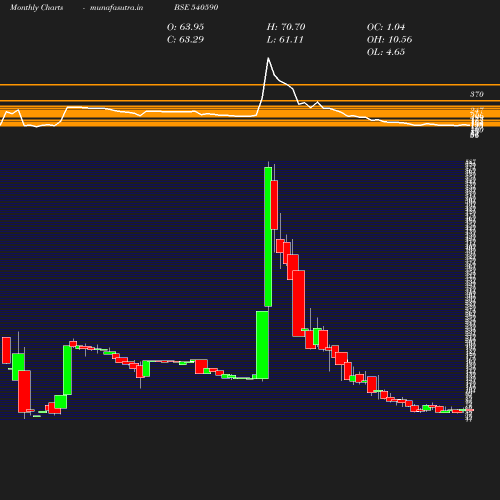Click the 'BSE 540590' symbol text

pos(196,7)
